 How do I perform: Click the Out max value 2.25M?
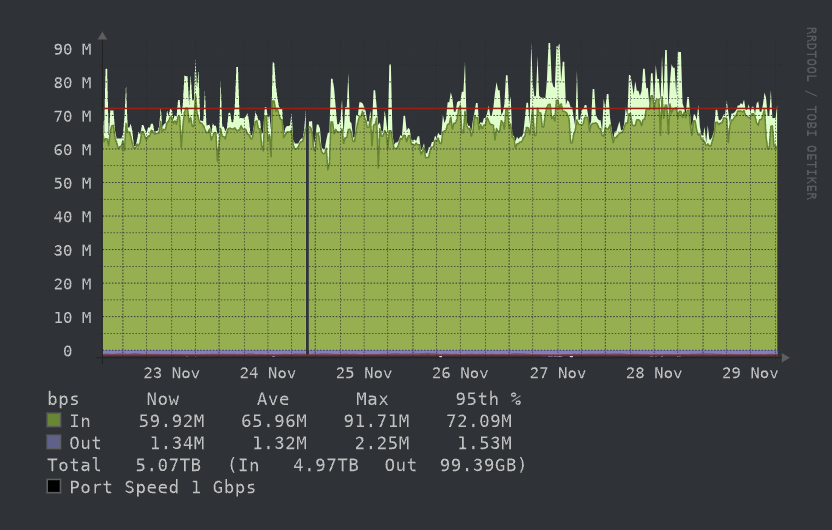[x=382, y=443]
